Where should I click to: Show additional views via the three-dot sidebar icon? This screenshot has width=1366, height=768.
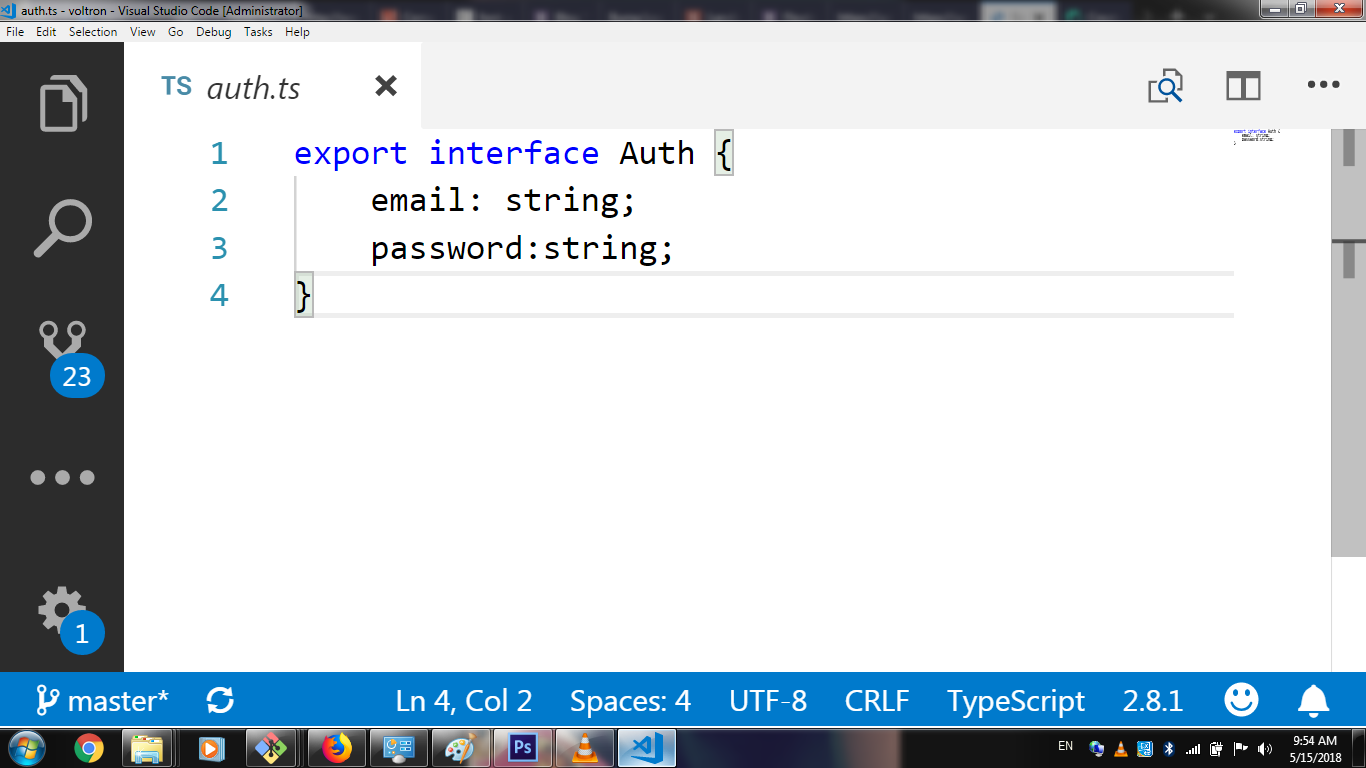[x=62, y=478]
